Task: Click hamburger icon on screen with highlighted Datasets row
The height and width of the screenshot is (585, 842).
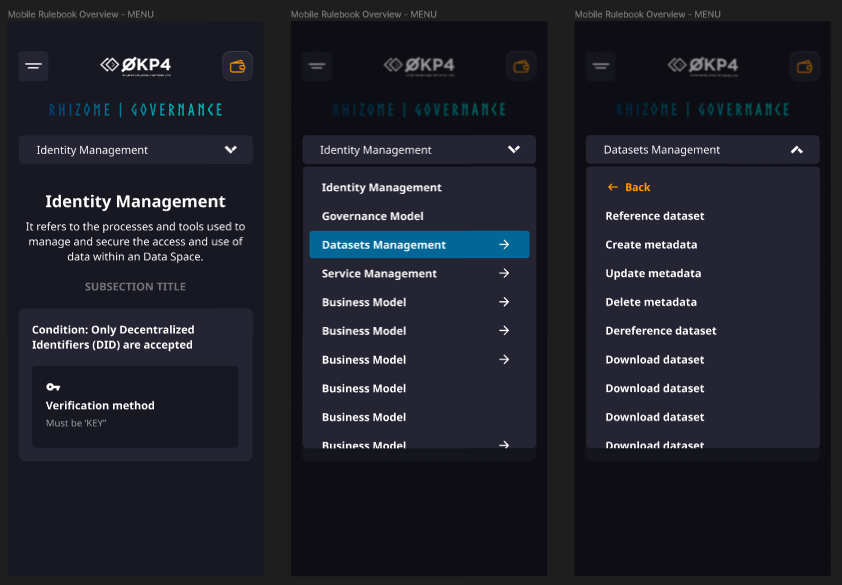Action: tap(317, 66)
